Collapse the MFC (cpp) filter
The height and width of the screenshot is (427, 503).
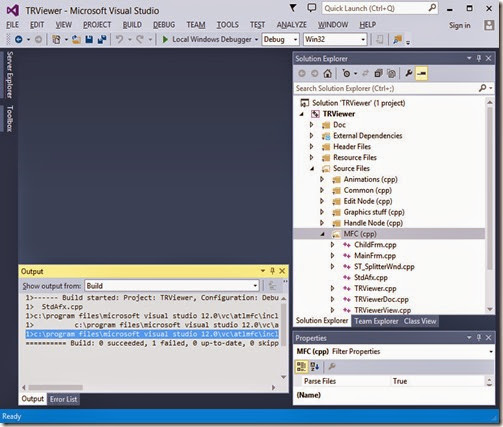click(322, 234)
